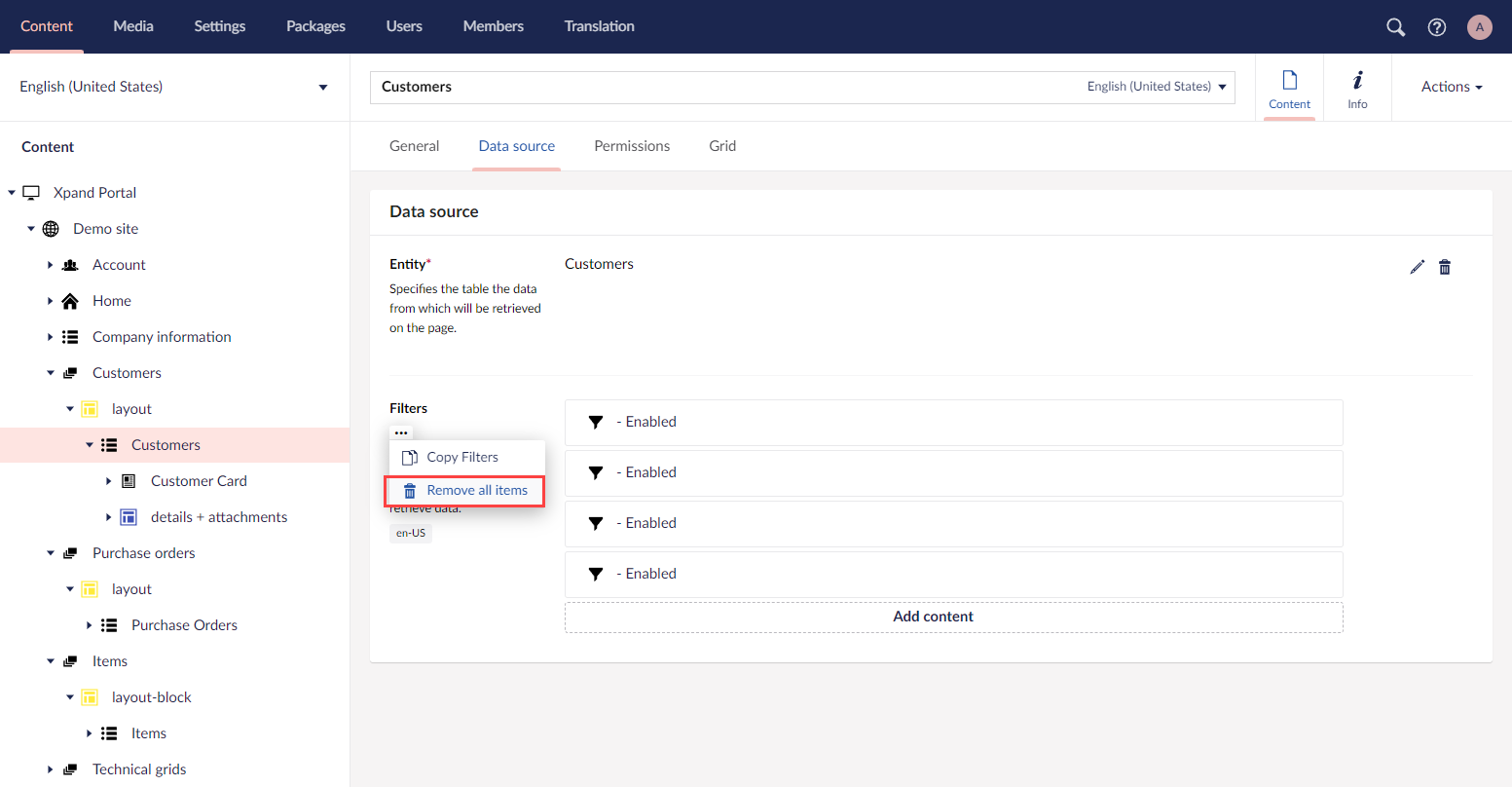The width and height of the screenshot is (1512, 787).
Task: Click the Home house icon in tree
Action: pyautogui.click(x=70, y=301)
